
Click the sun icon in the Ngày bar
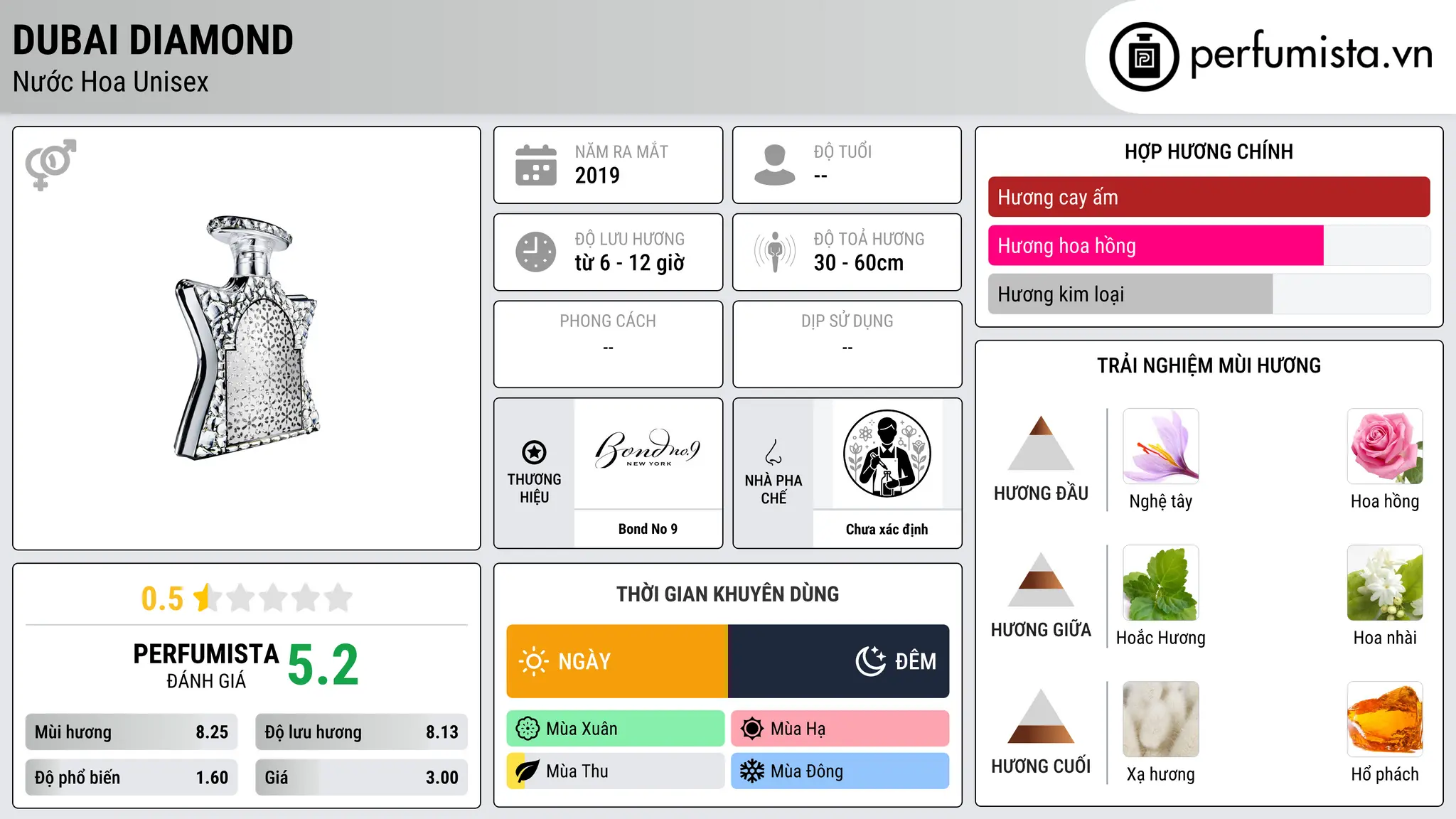pos(534,661)
